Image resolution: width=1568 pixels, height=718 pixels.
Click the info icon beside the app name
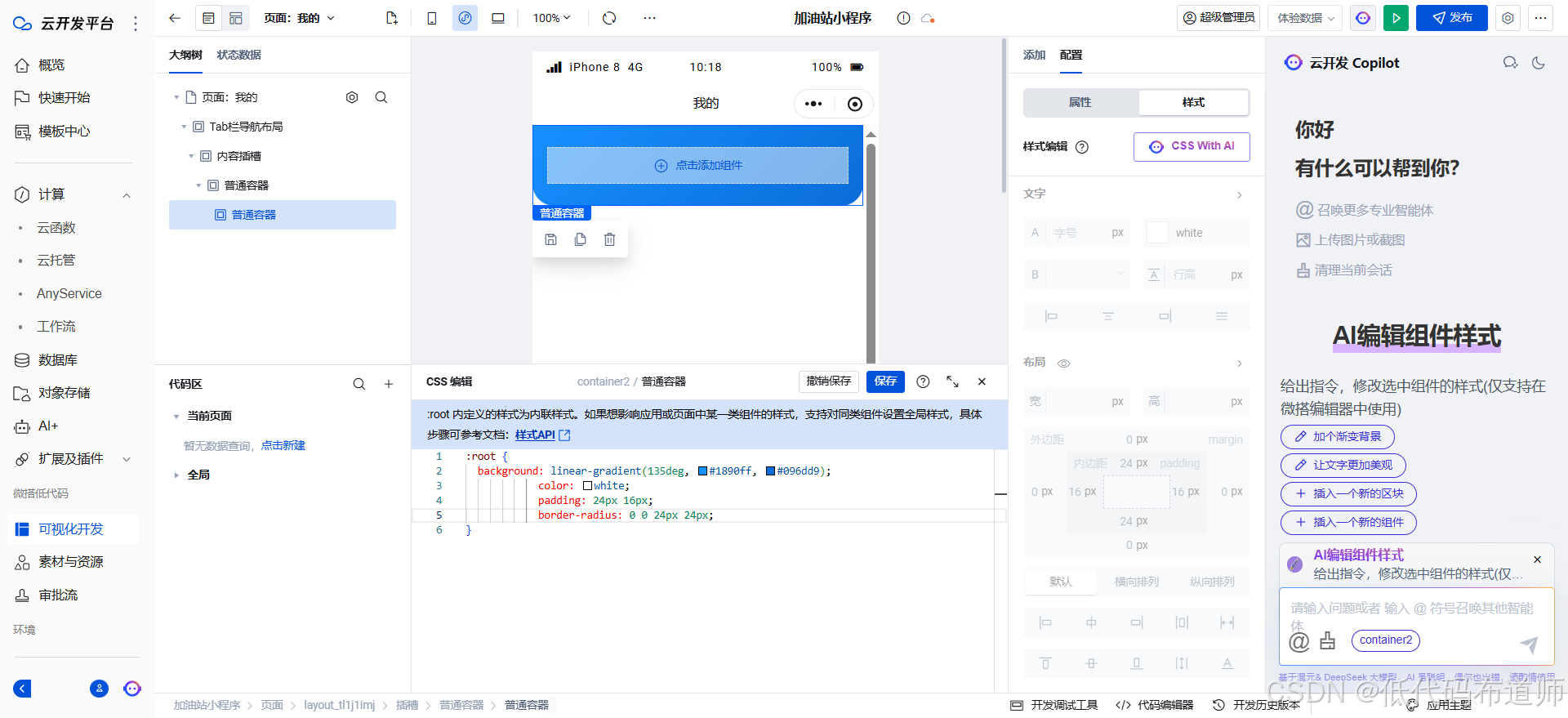(903, 18)
